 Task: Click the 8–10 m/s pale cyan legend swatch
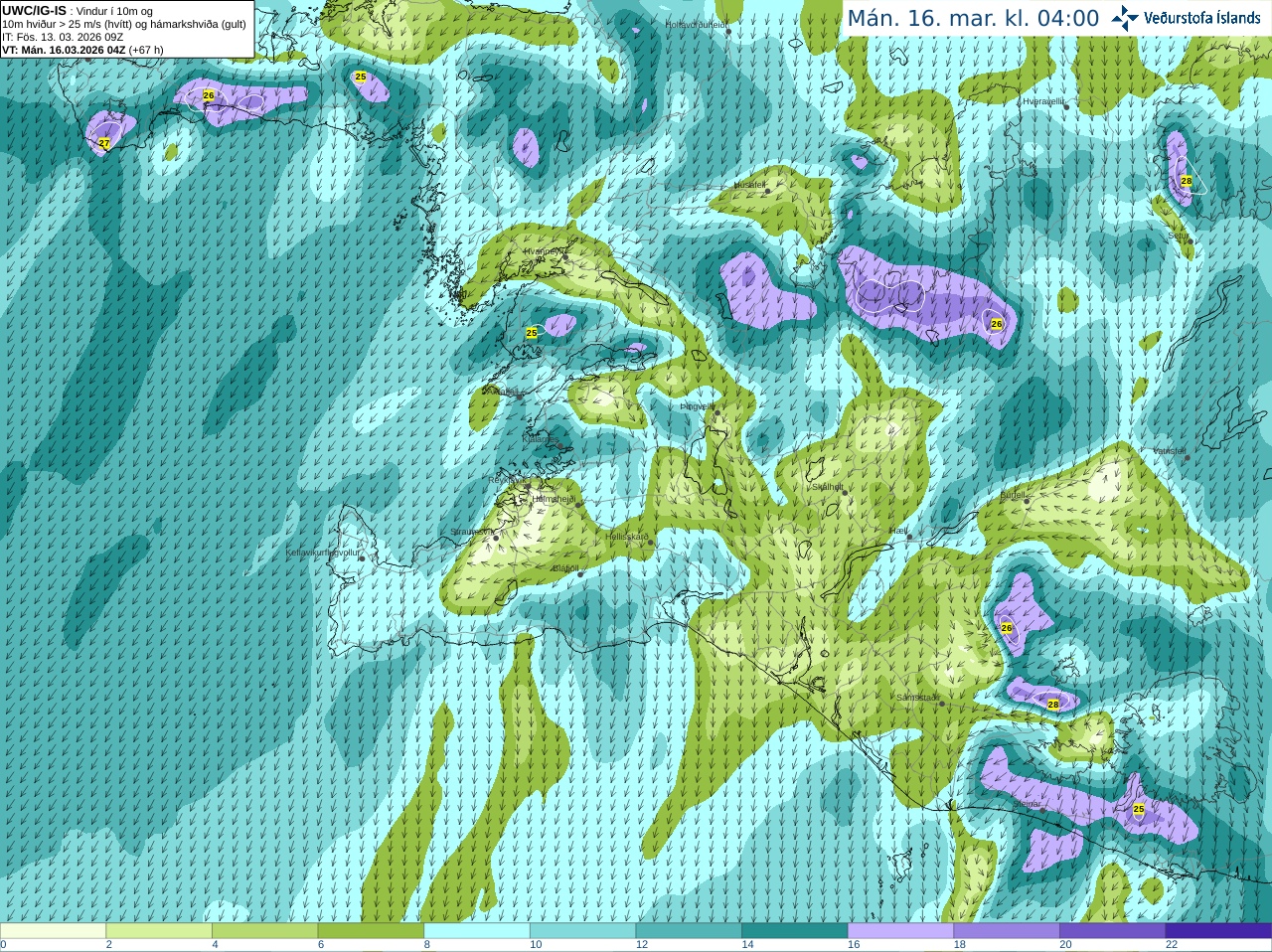pos(477,931)
